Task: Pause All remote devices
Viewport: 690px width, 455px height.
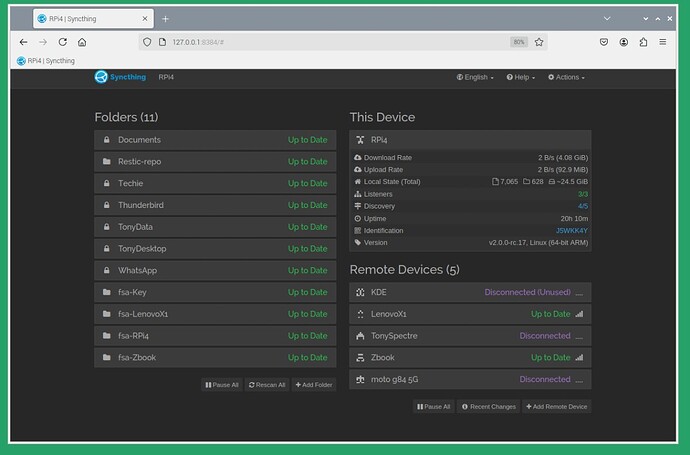Action: (x=433, y=407)
